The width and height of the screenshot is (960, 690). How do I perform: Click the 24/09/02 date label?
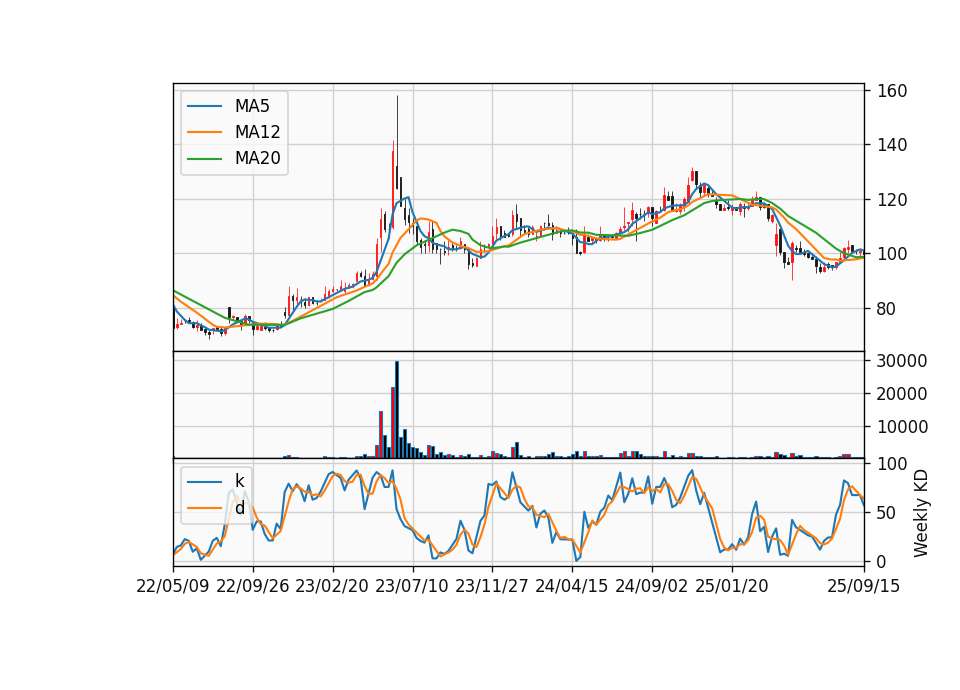tap(652, 586)
